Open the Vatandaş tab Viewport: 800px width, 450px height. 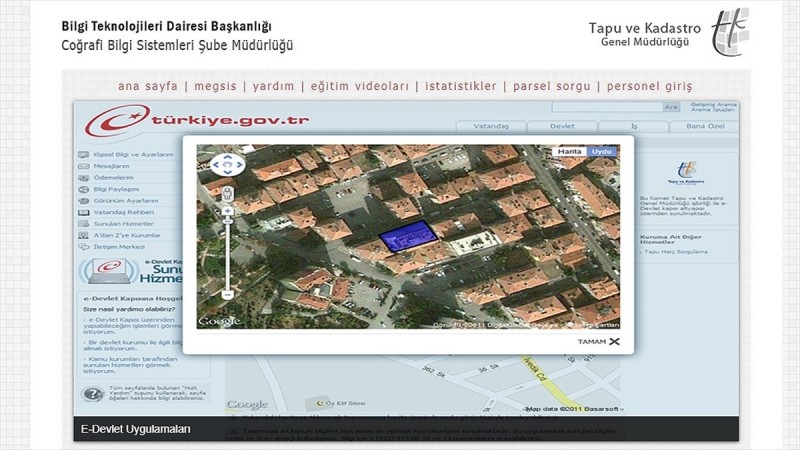pyautogui.click(x=491, y=126)
